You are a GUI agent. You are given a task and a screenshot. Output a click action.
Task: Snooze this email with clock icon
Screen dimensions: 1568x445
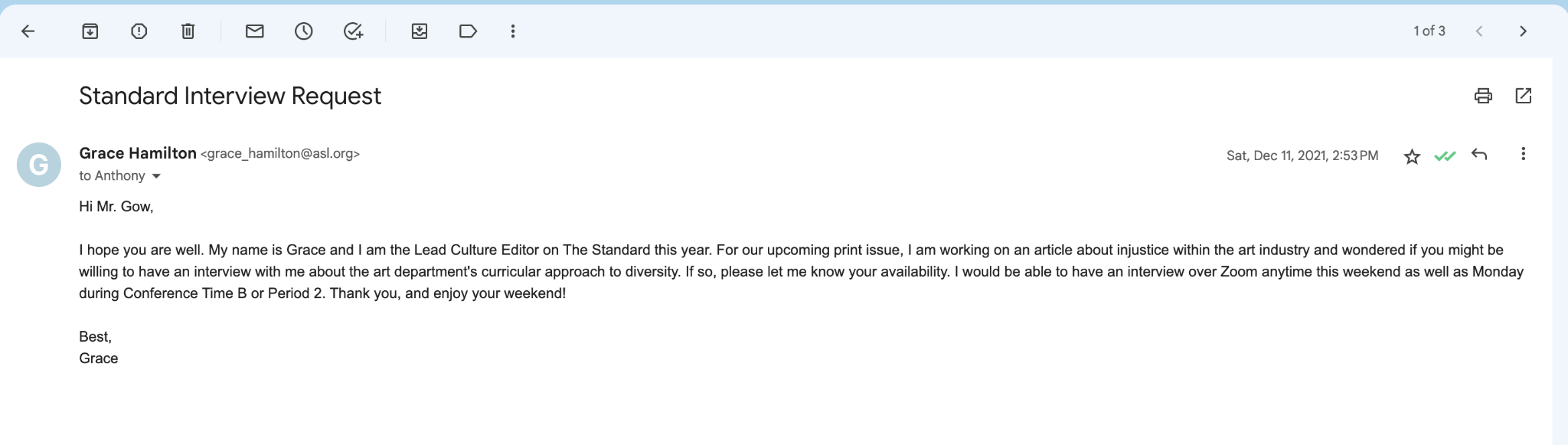(x=304, y=31)
